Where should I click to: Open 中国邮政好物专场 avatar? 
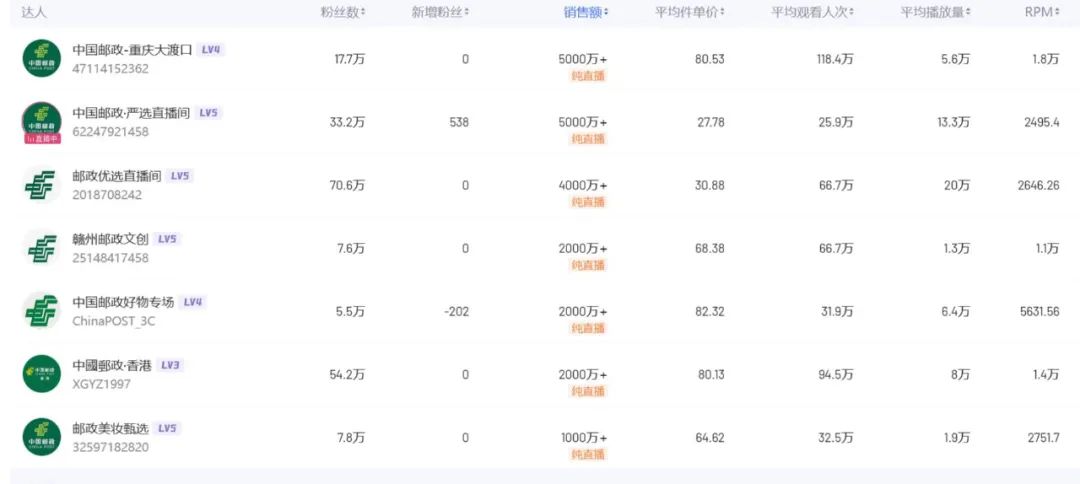pyautogui.click(x=41, y=311)
